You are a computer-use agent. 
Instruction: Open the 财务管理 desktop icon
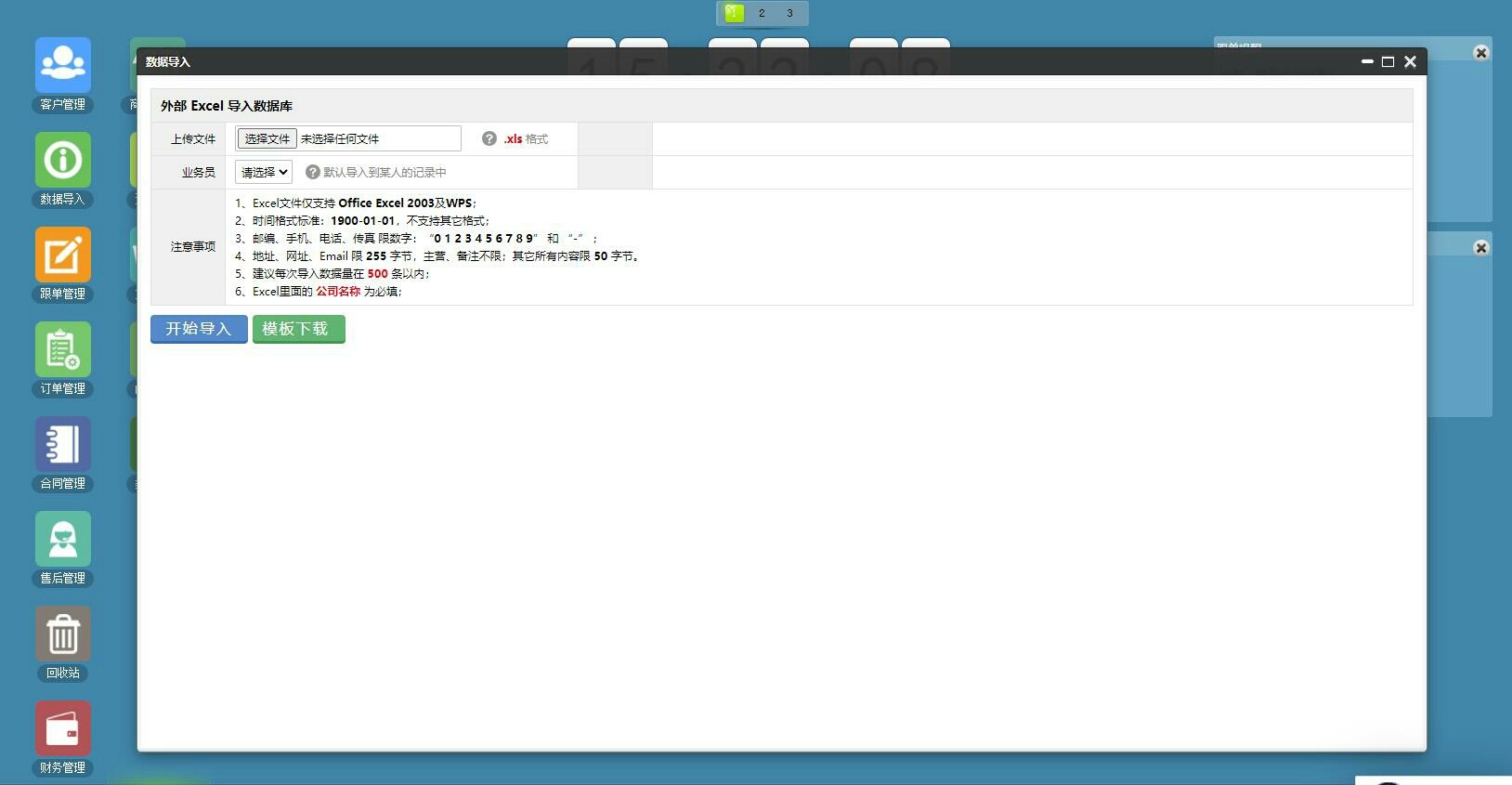coord(63,728)
